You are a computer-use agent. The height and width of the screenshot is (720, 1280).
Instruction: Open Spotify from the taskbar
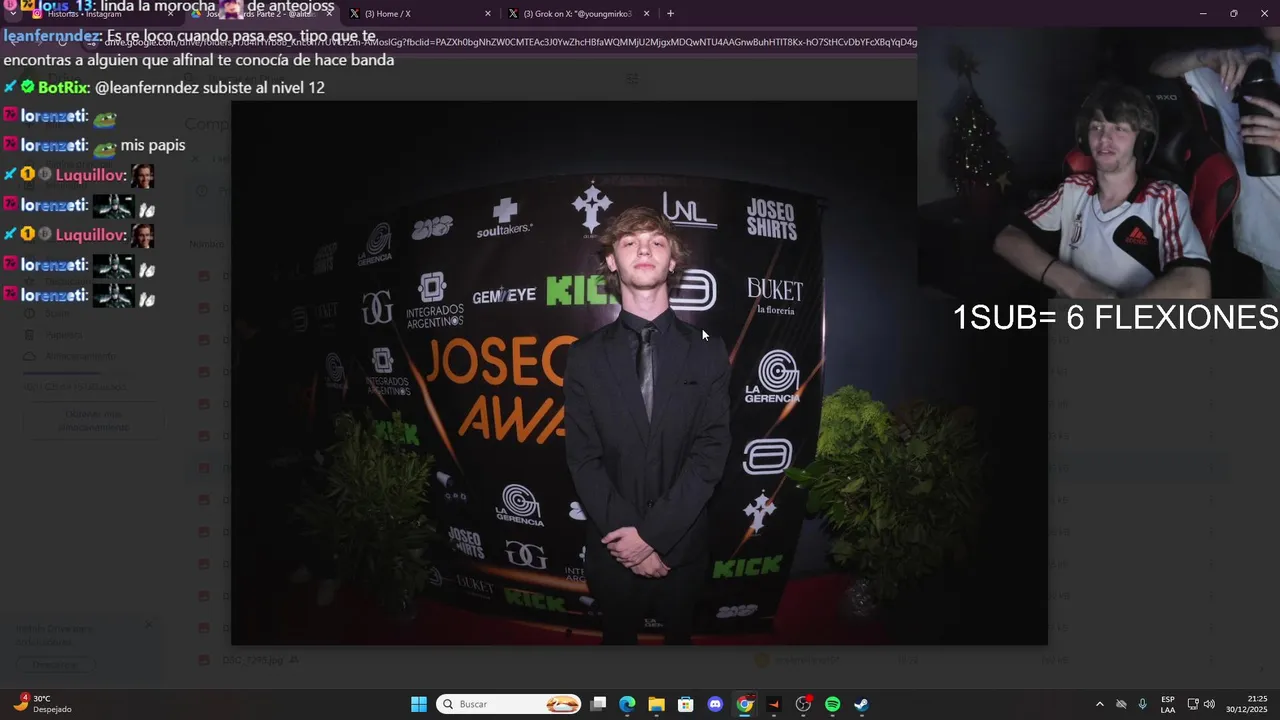[x=832, y=704]
